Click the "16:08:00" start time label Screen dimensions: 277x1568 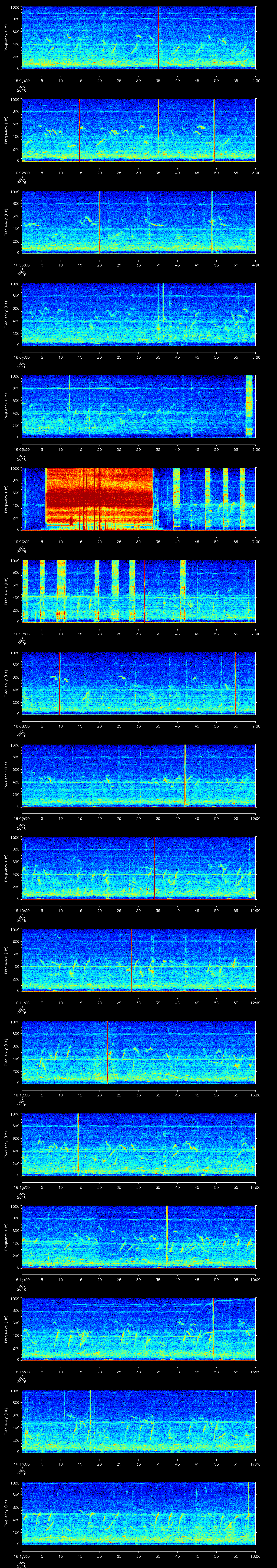tap(22, 726)
